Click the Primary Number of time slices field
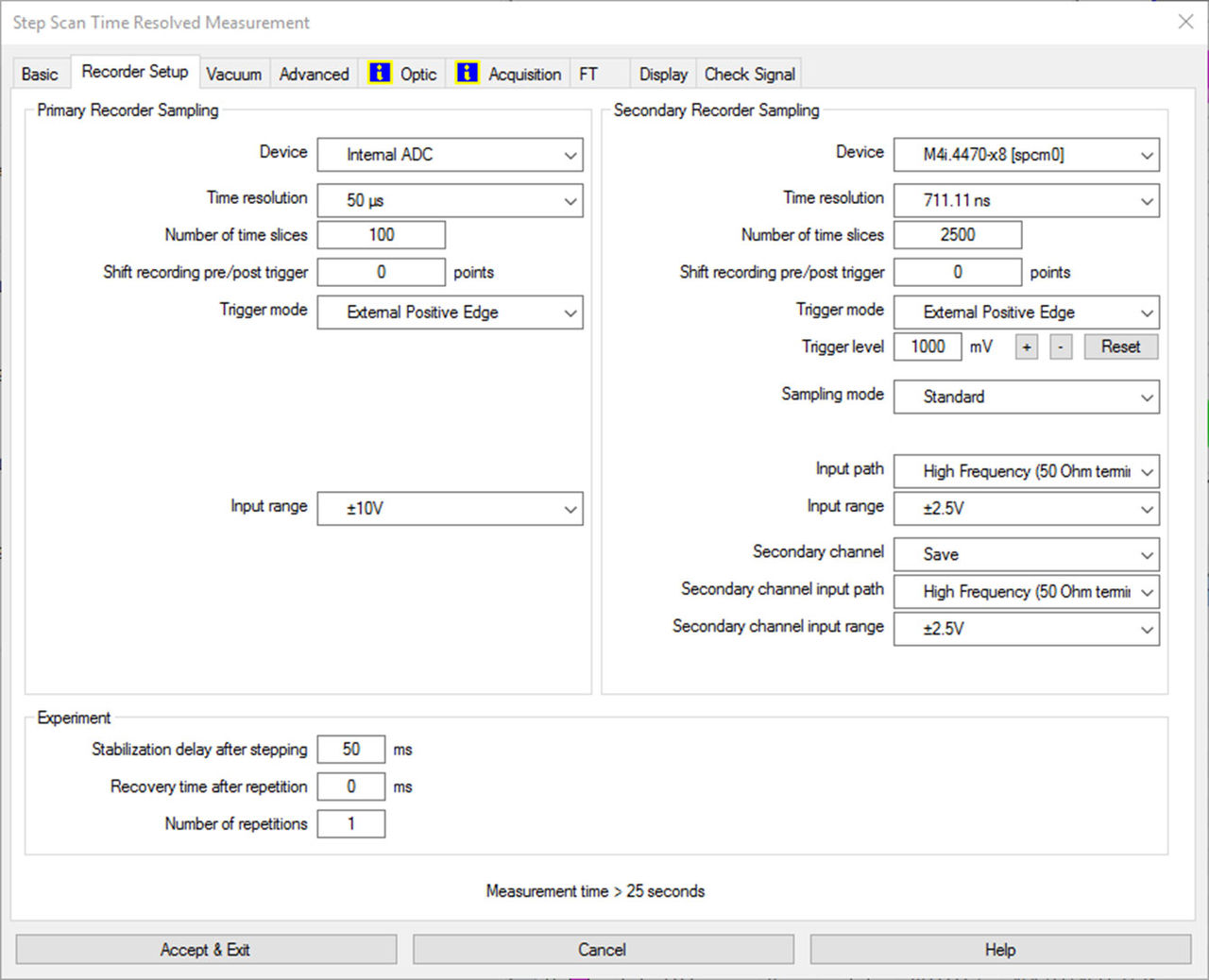The image size is (1209, 980). click(382, 235)
